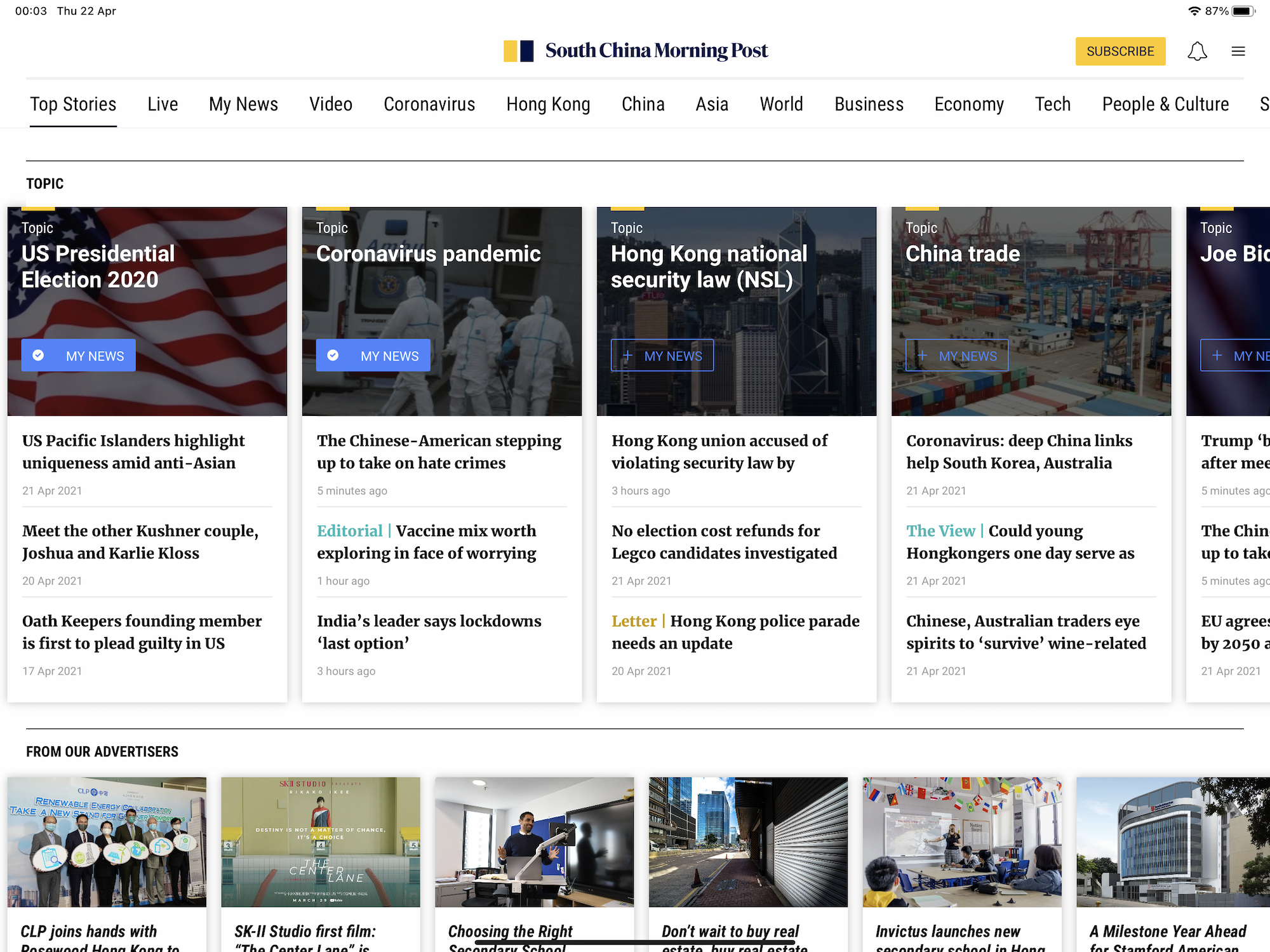Unfollow Coronavirus pandemic topic via My News

373,356
